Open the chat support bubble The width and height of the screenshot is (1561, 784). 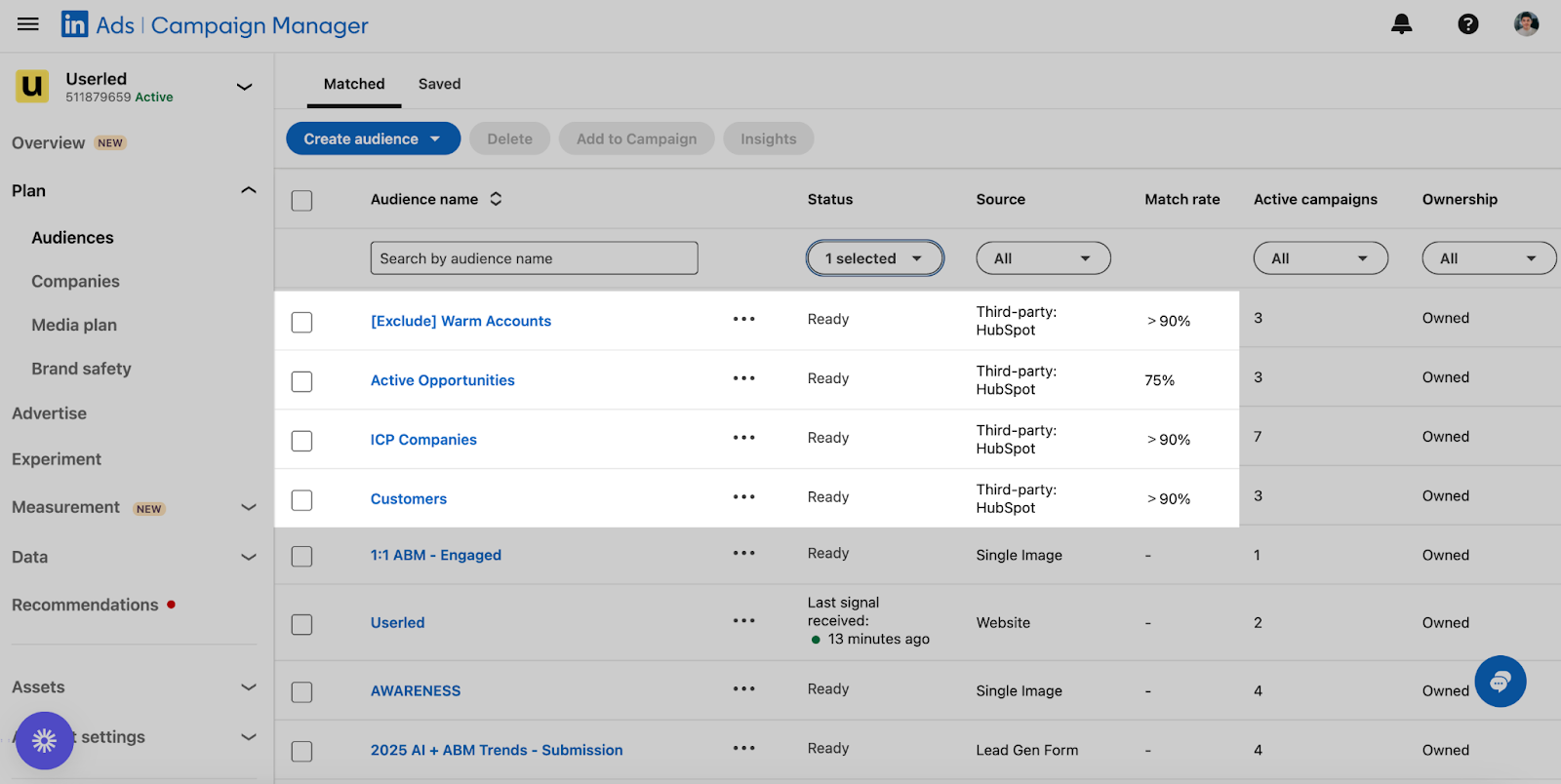click(x=1501, y=682)
